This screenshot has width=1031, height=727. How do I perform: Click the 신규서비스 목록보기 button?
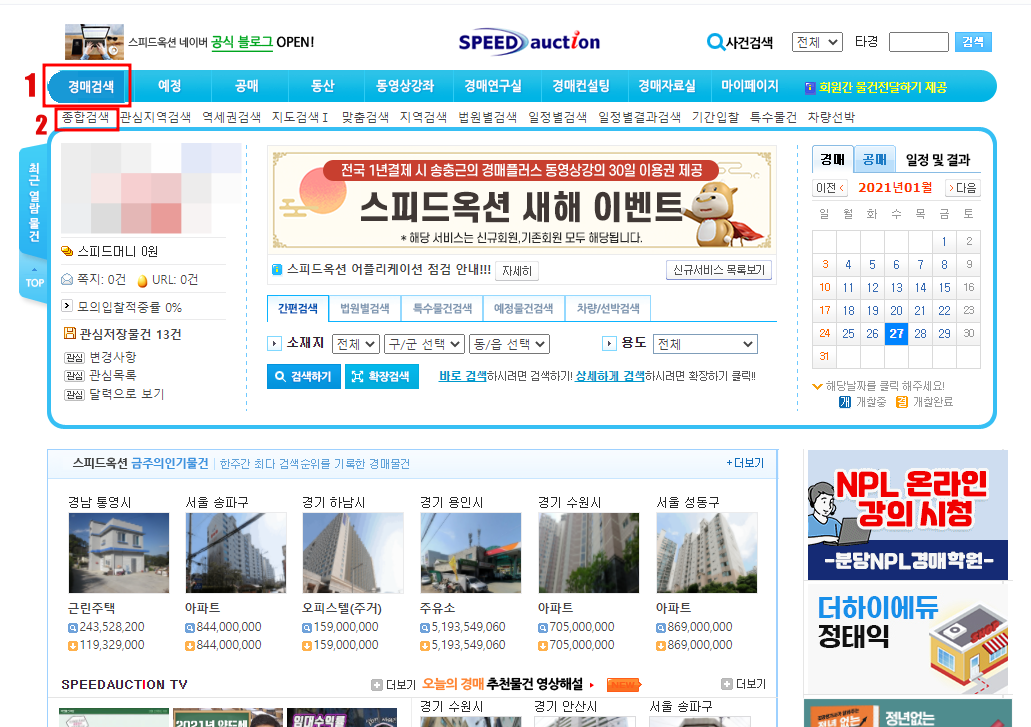[719, 270]
